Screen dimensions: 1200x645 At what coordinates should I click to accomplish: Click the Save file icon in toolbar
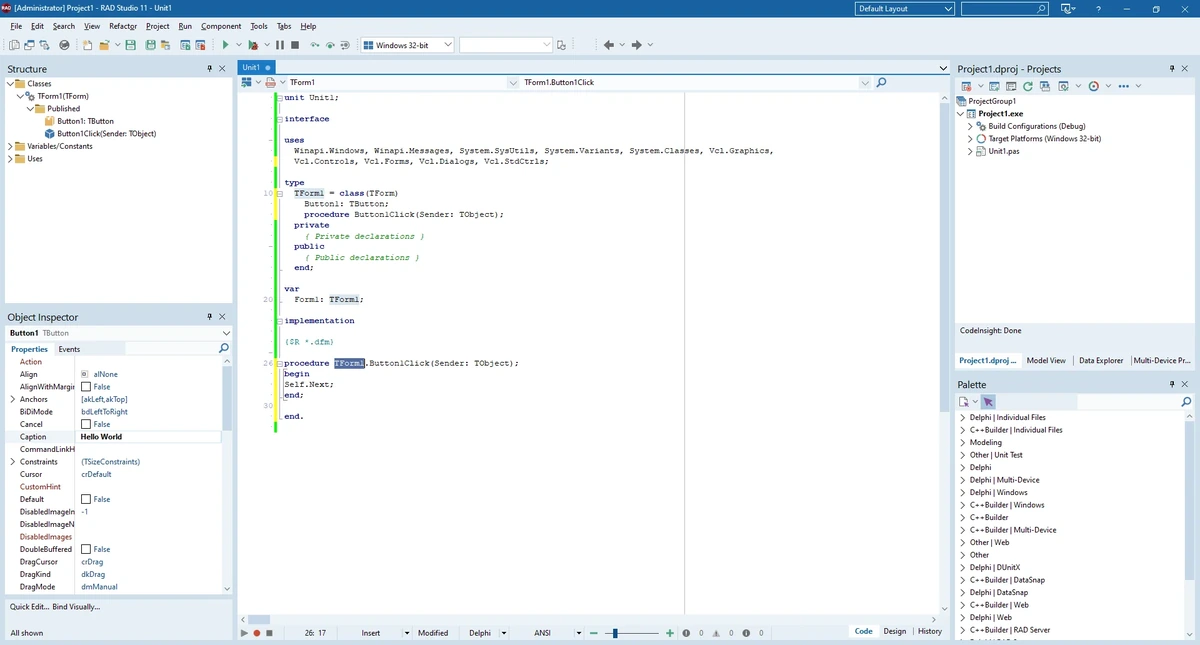coord(131,45)
